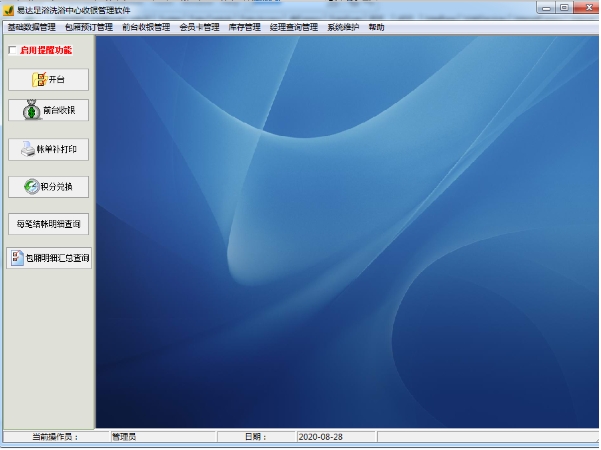Click the printer icon on 帐单补打印
The height and width of the screenshot is (450, 601).
tap(28, 149)
